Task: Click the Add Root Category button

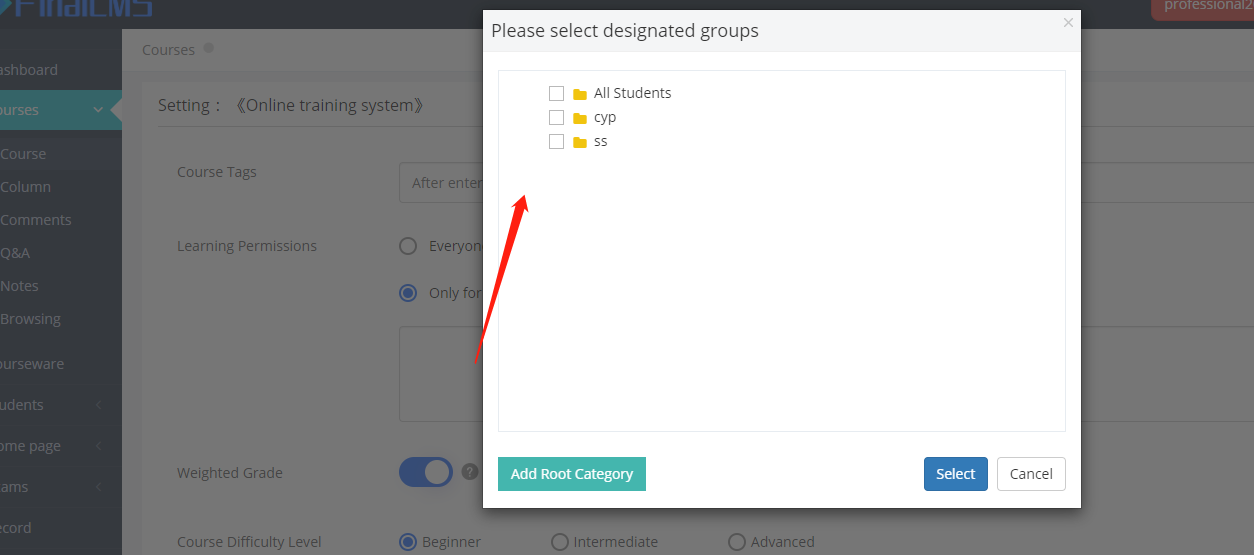Action: coord(572,474)
